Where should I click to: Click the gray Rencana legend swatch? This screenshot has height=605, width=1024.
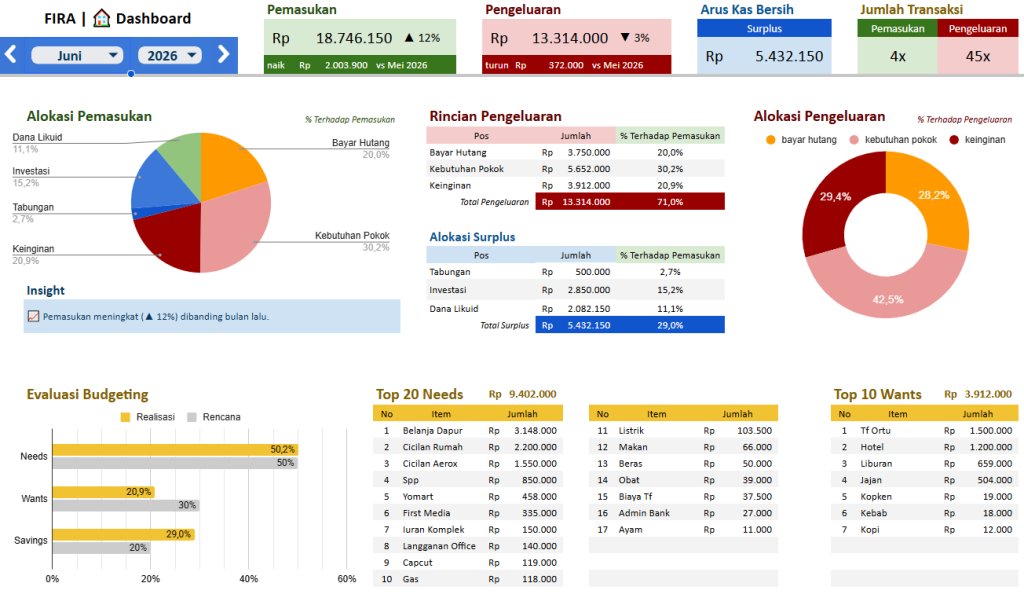[x=192, y=417]
